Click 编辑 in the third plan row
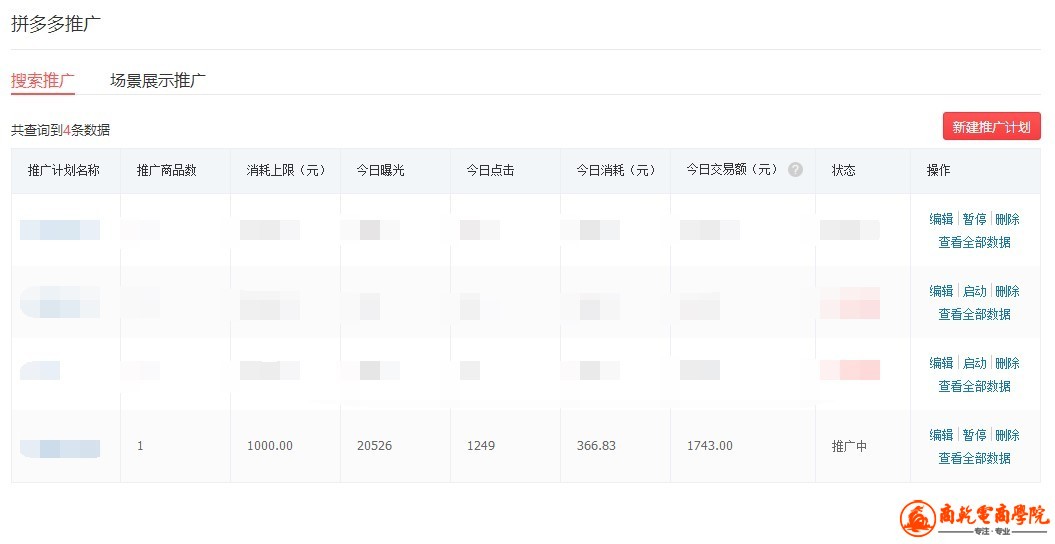The image size is (1055, 544). [941, 363]
